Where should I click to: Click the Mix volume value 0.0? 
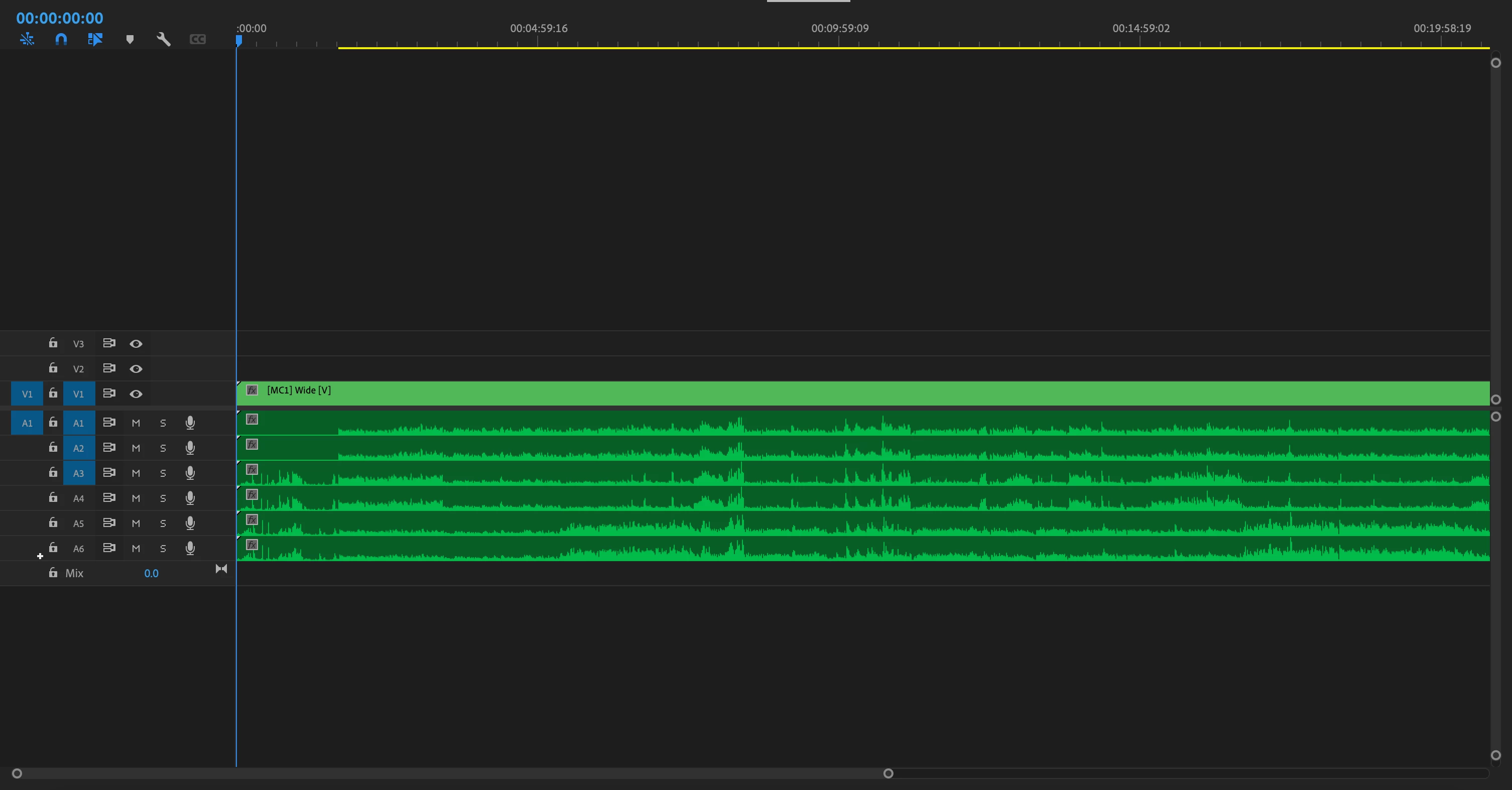151,573
